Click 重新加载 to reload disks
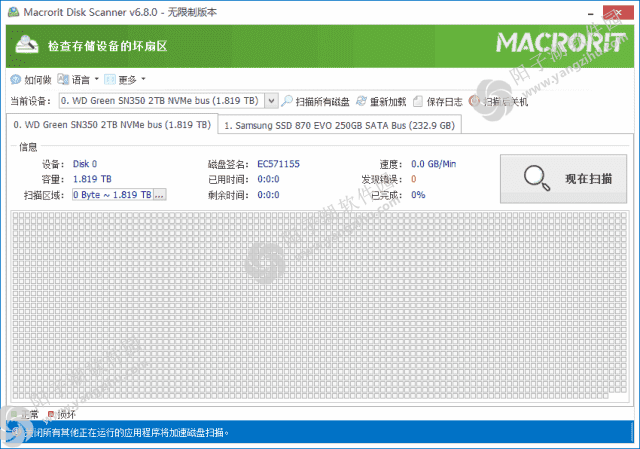 [388, 102]
